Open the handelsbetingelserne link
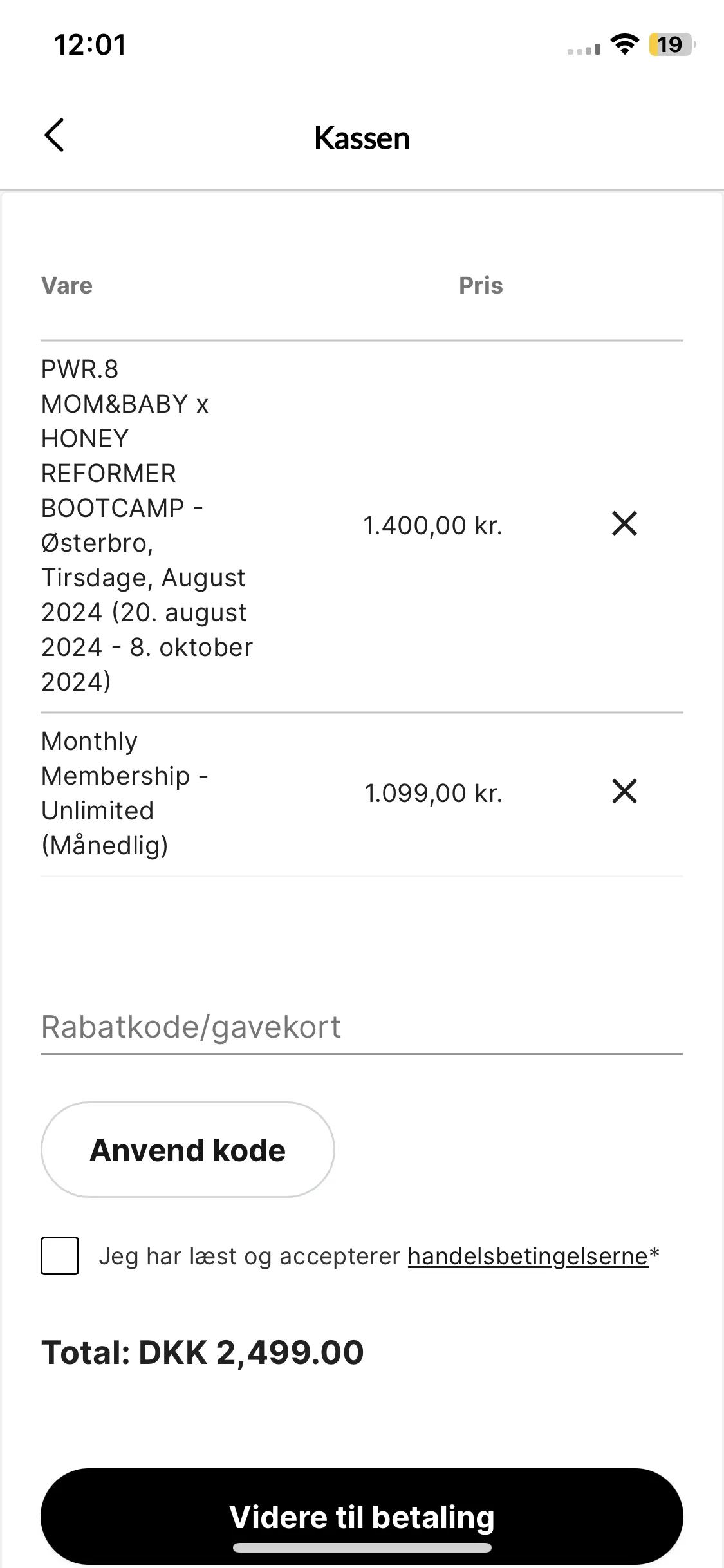 pyautogui.click(x=528, y=1256)
